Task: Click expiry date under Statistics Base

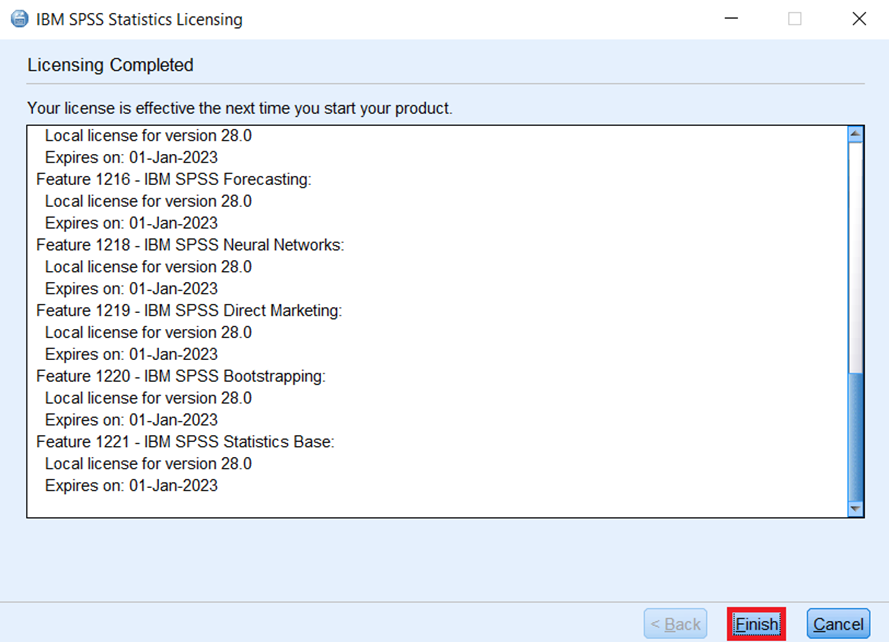Action: tap(131, 486)
